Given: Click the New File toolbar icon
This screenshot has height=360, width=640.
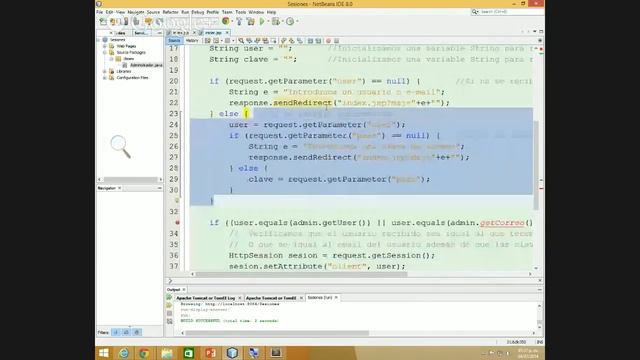Looking at the screenshot, I should [x=103, y=21].
